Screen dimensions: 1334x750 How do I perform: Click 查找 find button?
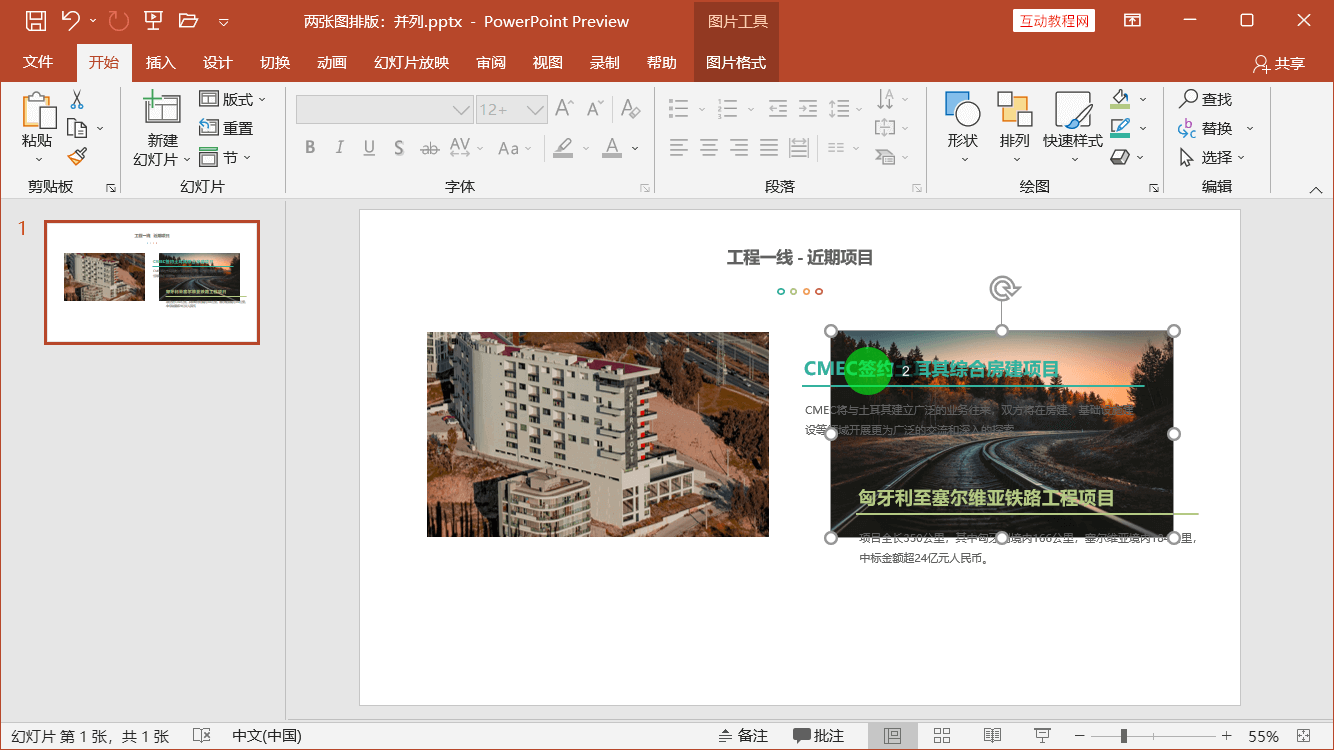(x=1206, y=99)
